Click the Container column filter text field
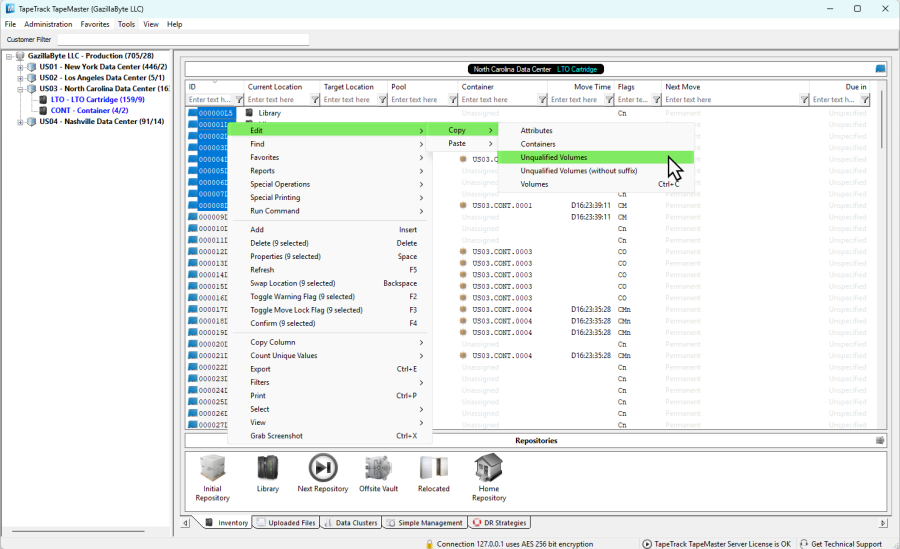This screenshot has height=549, width=900. click(x=498, y=99)
